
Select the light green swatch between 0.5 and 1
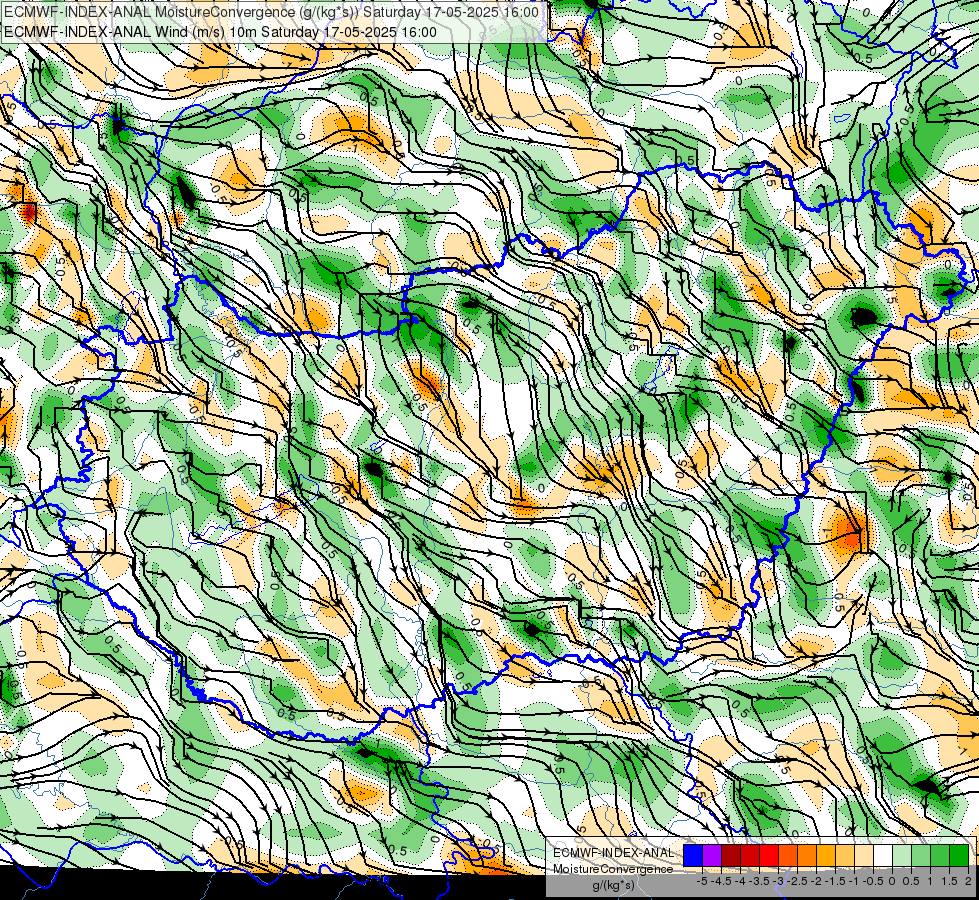click(x=921, y=856)
